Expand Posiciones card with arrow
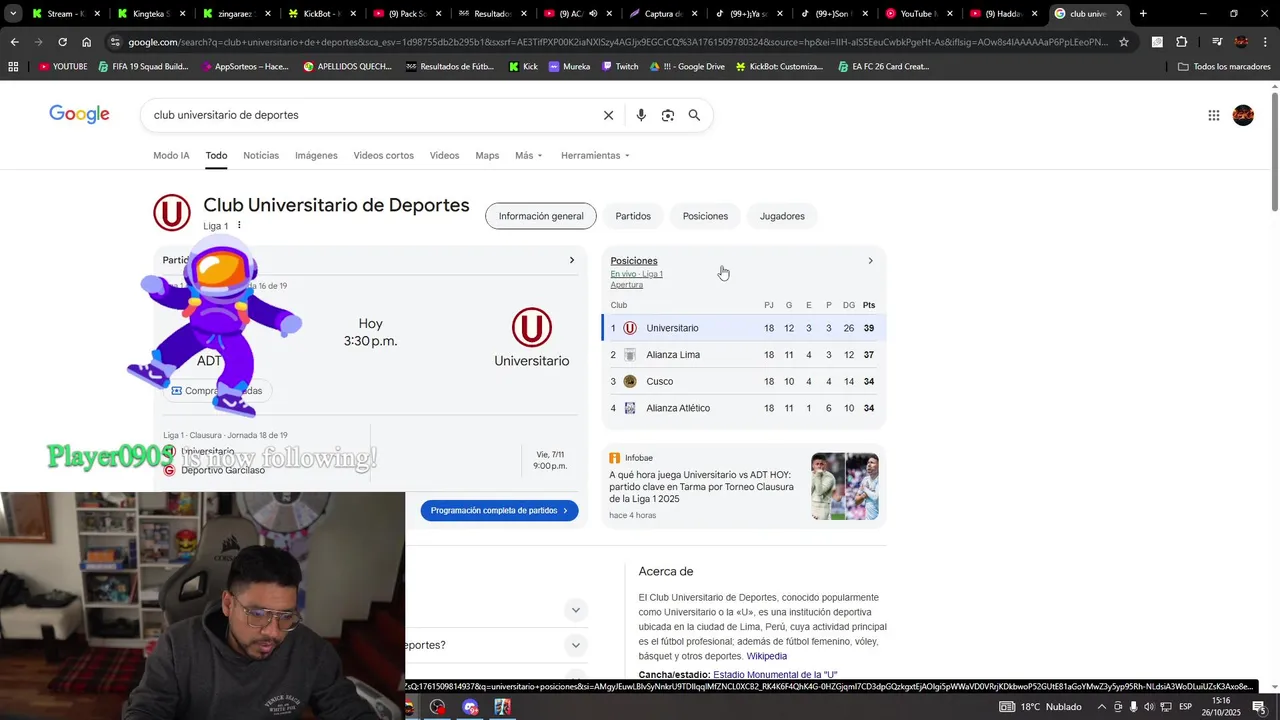Screen dimensions: 1280x720 (870, 261)
